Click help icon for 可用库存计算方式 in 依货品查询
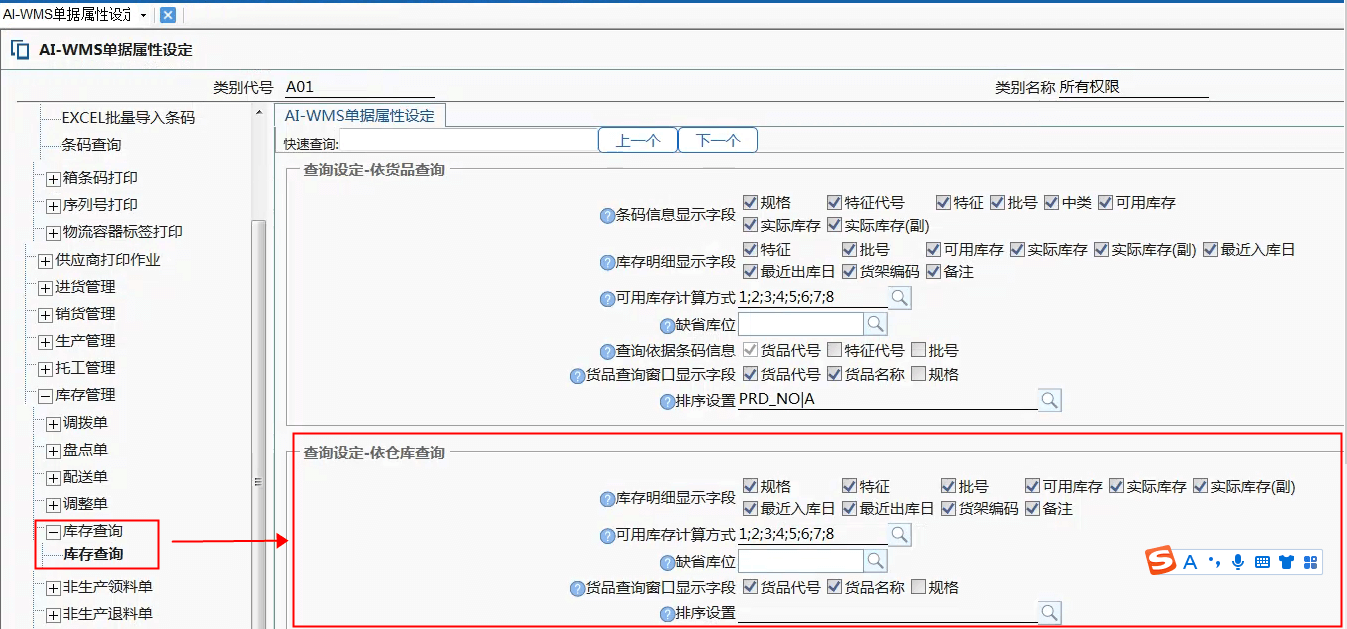The image size is (1347, 629). [x=606, y=299]
